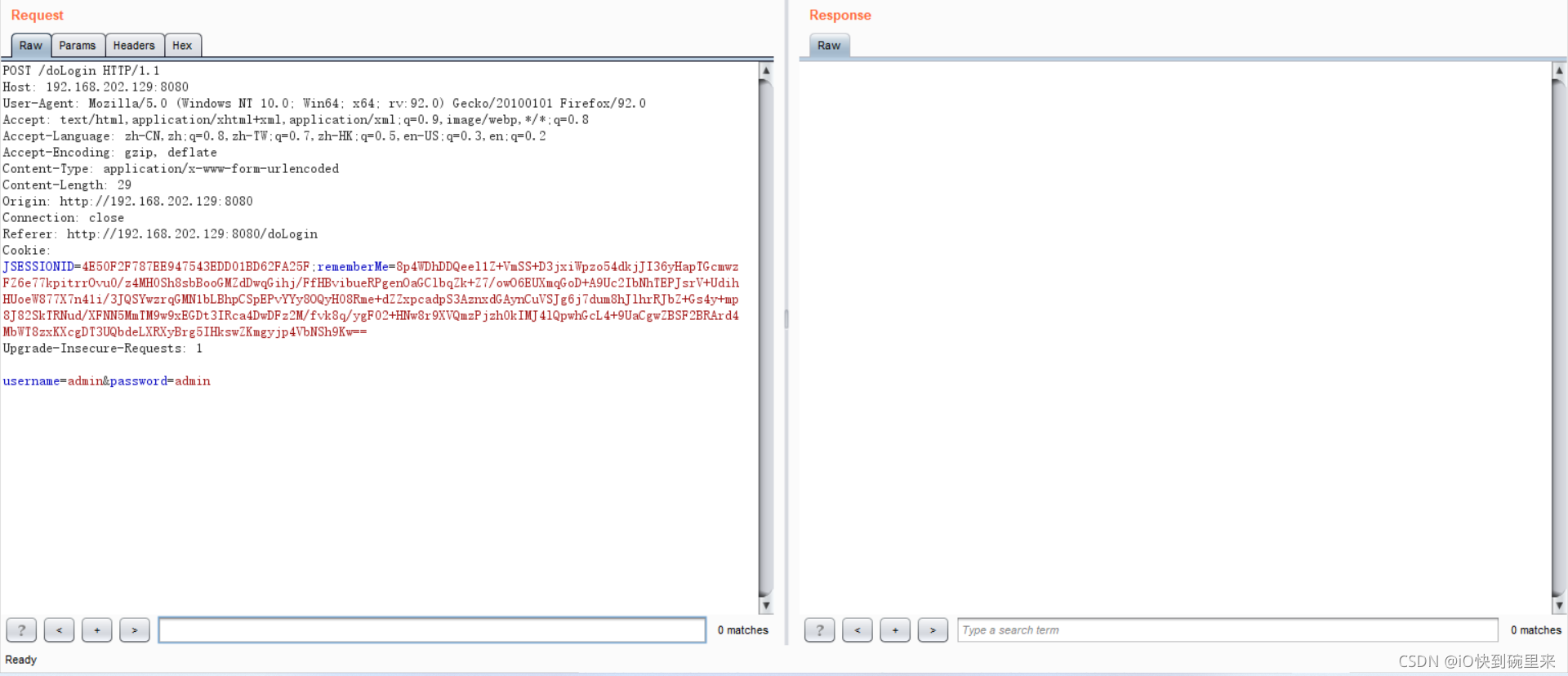
Task: Open the Params tab
Action: [78, 46]
